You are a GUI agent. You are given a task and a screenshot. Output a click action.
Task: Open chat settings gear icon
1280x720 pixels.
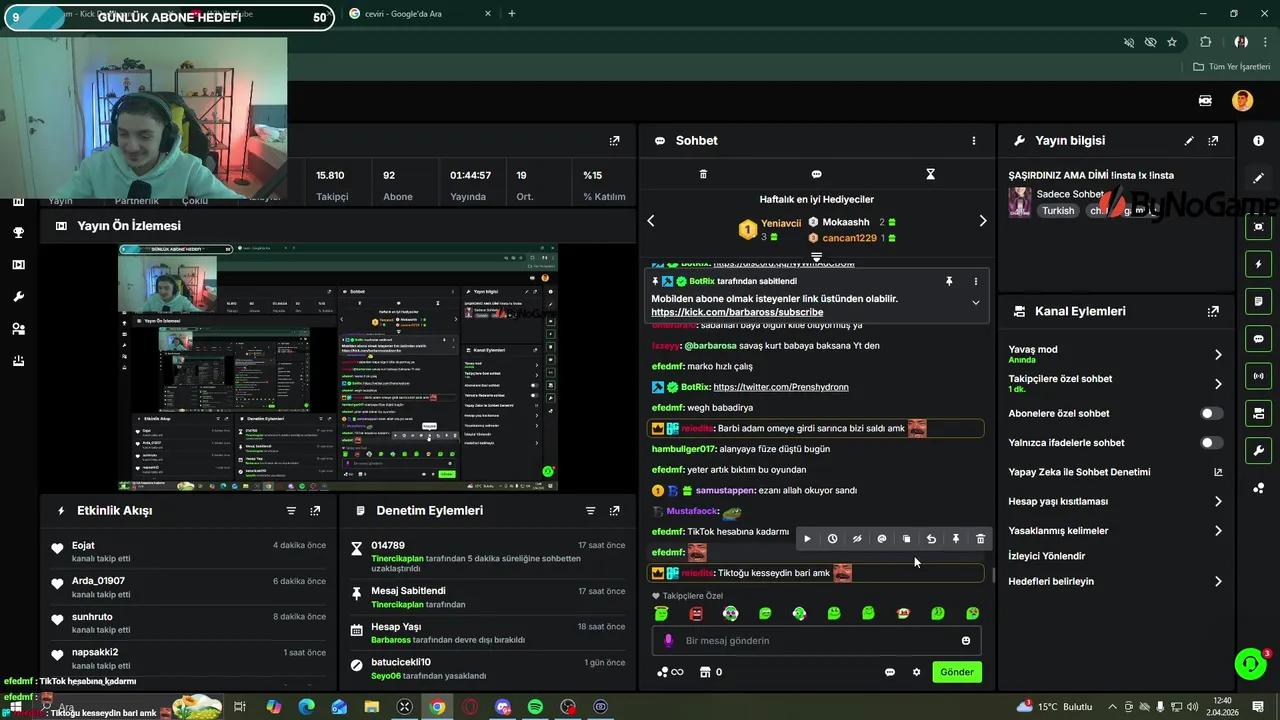(x=916, y=672)
